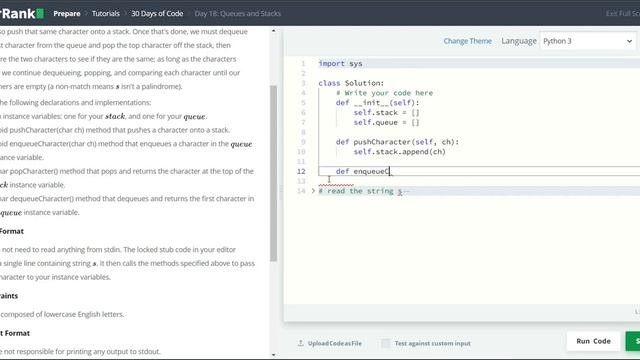Select Day 18: Queues and Stacks breadcrumb
The height and width of the screenshot is (360, 640).
point(238,13)
